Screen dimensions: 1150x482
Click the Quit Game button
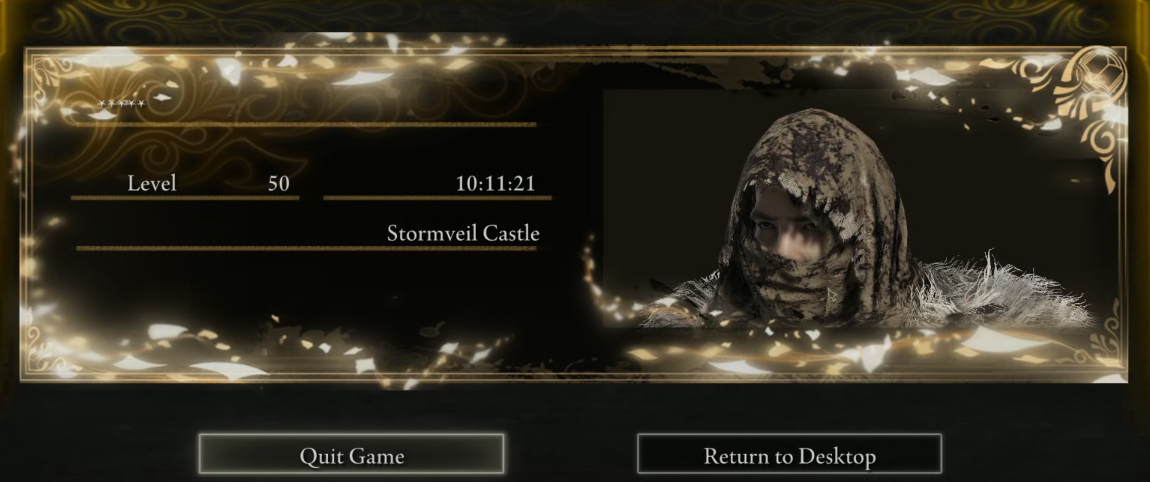click(351, 454)
